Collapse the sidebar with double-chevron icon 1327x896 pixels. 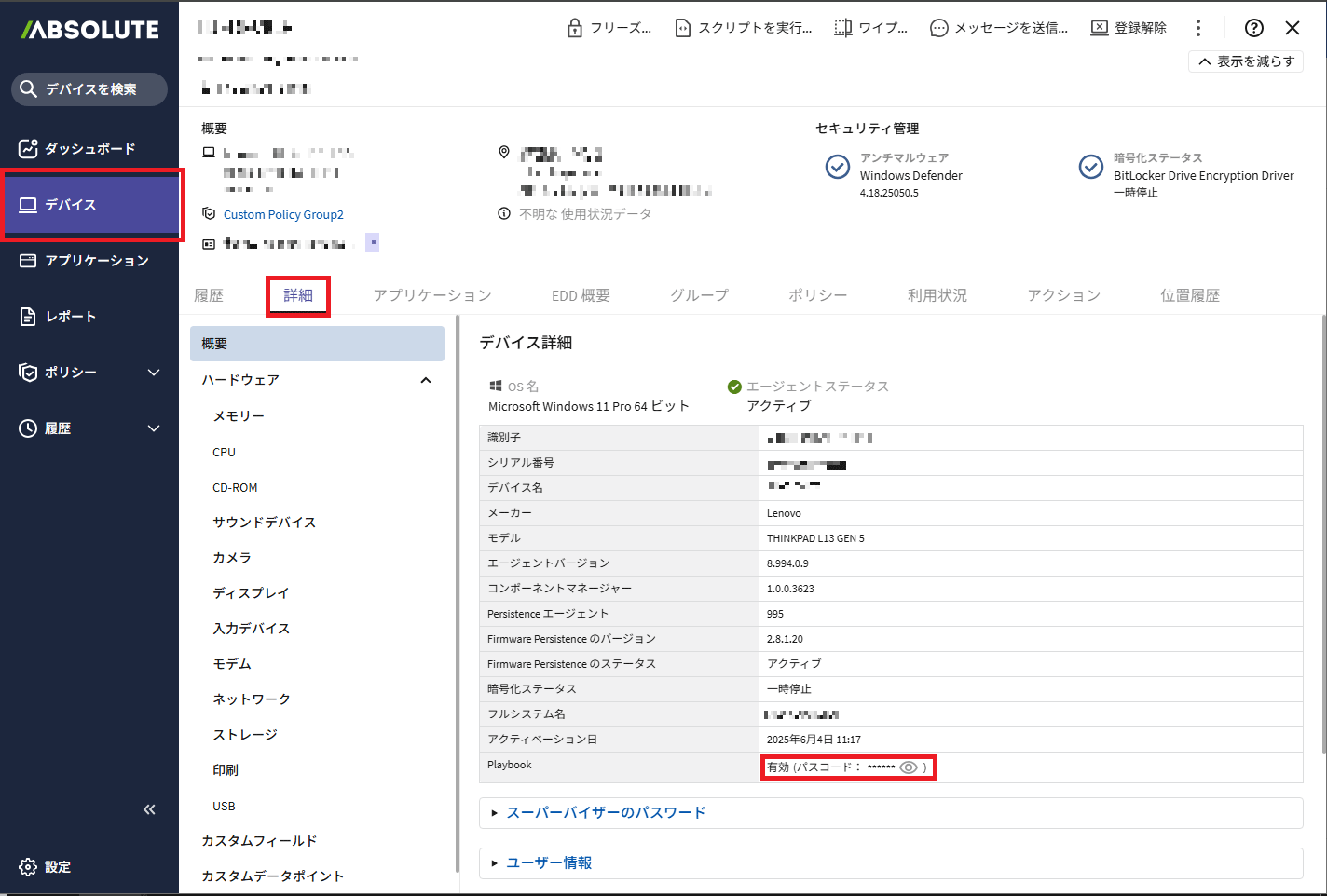pyautogui.click(x=149, y=809)
